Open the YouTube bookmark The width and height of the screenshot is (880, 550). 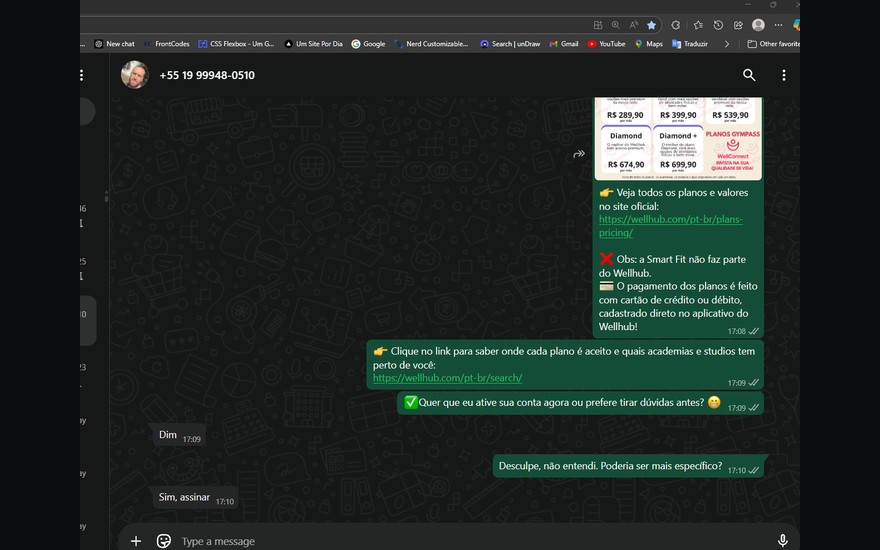pos(606,44)
